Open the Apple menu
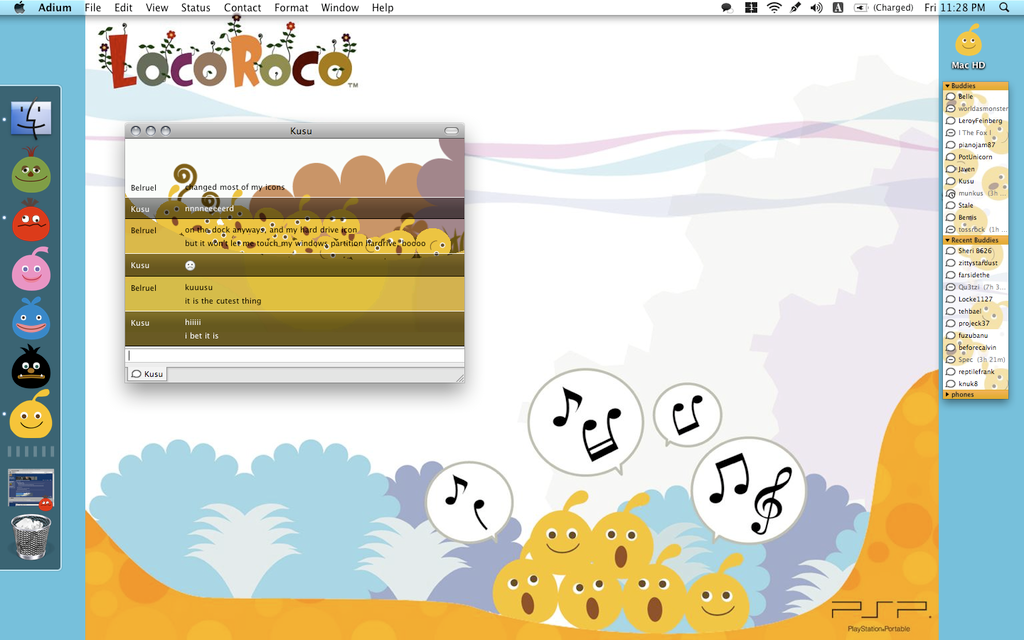 click(x=19, y=8)
